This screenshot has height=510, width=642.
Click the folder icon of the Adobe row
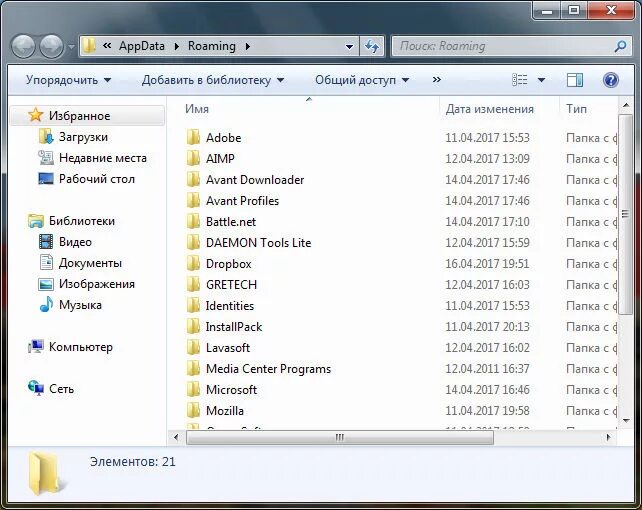tap(193, 137)
